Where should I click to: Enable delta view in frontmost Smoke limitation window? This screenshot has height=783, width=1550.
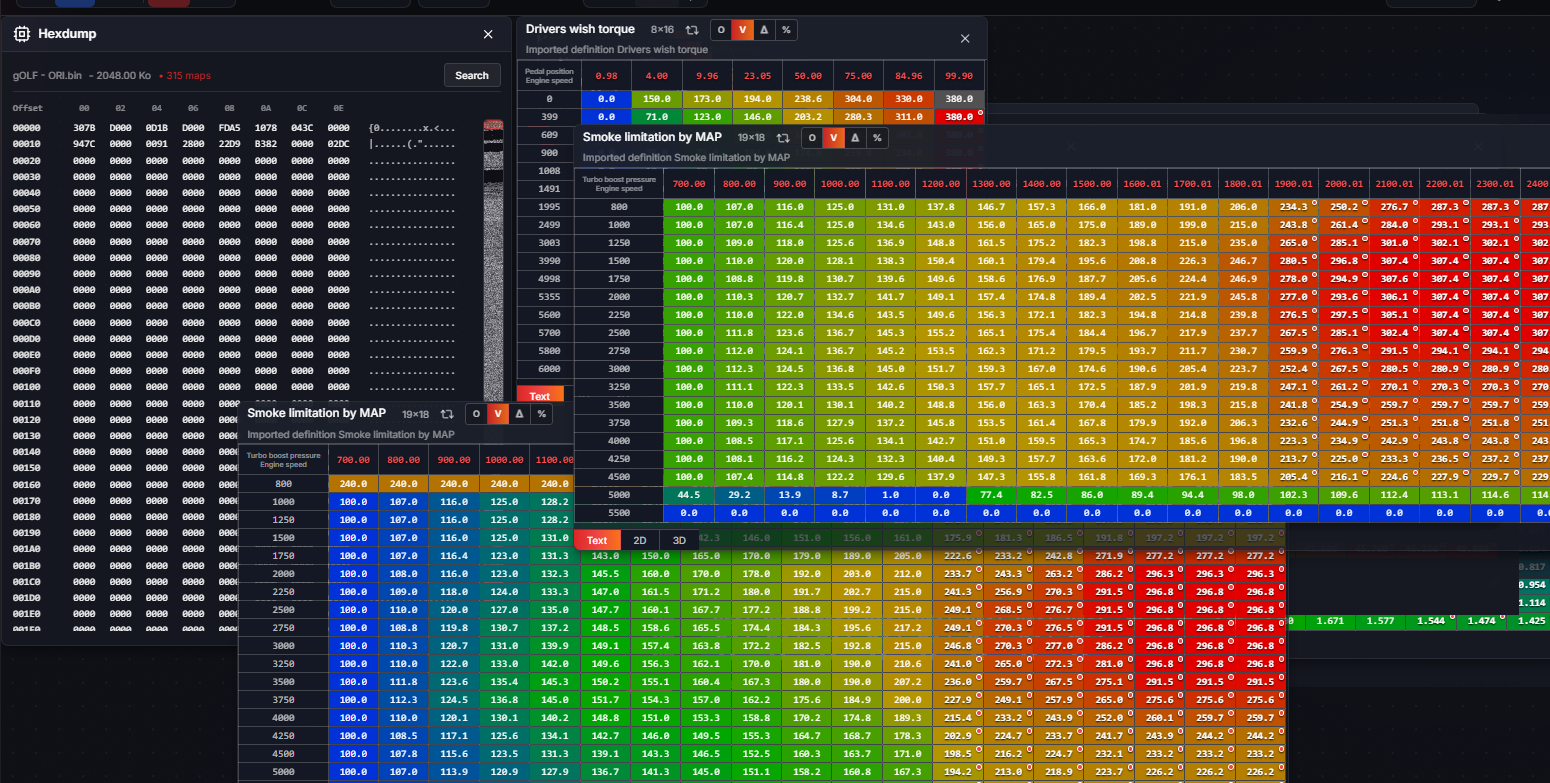click(519, 414)
